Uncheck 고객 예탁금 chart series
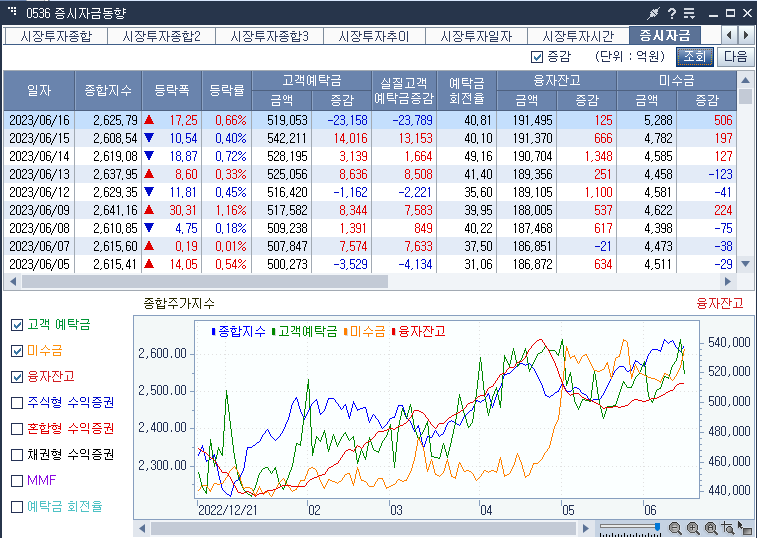This screenshot has height=538, width=757. click(17, 325)
